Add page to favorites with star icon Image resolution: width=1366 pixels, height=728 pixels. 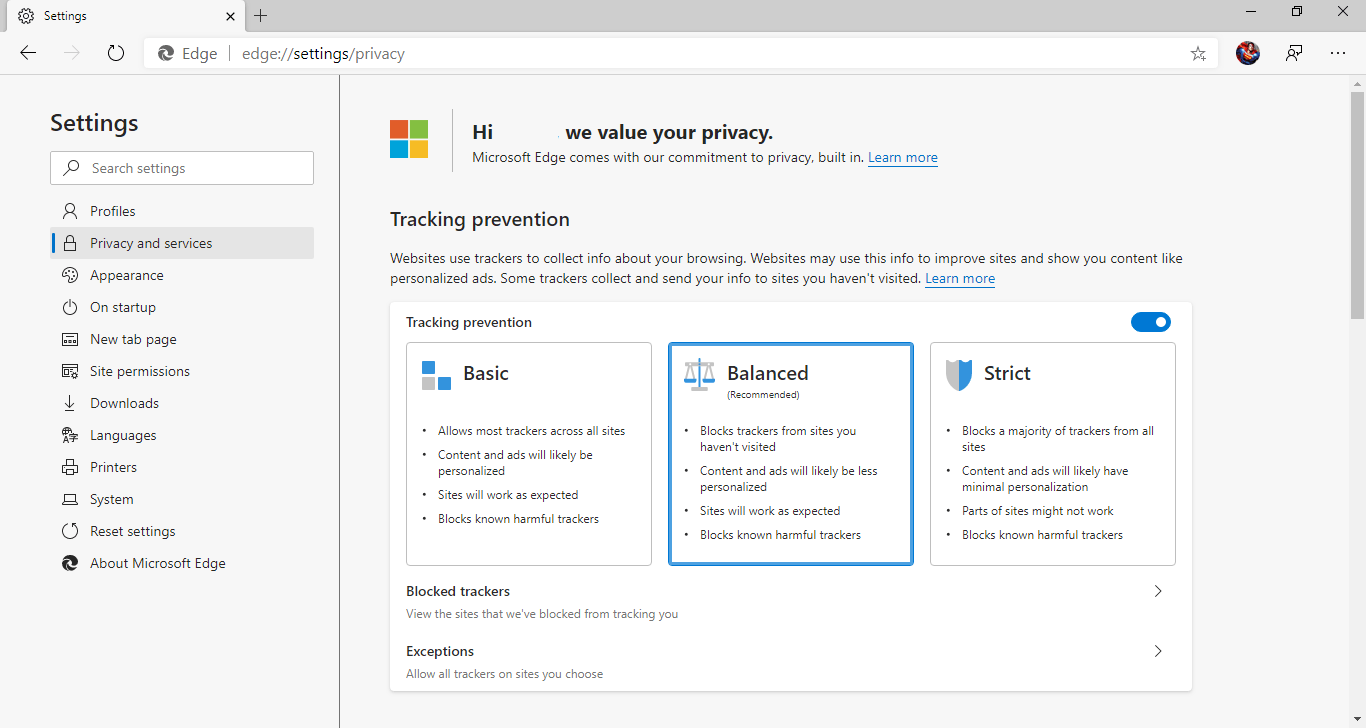pyautogui.click(x=1198, y=53)
